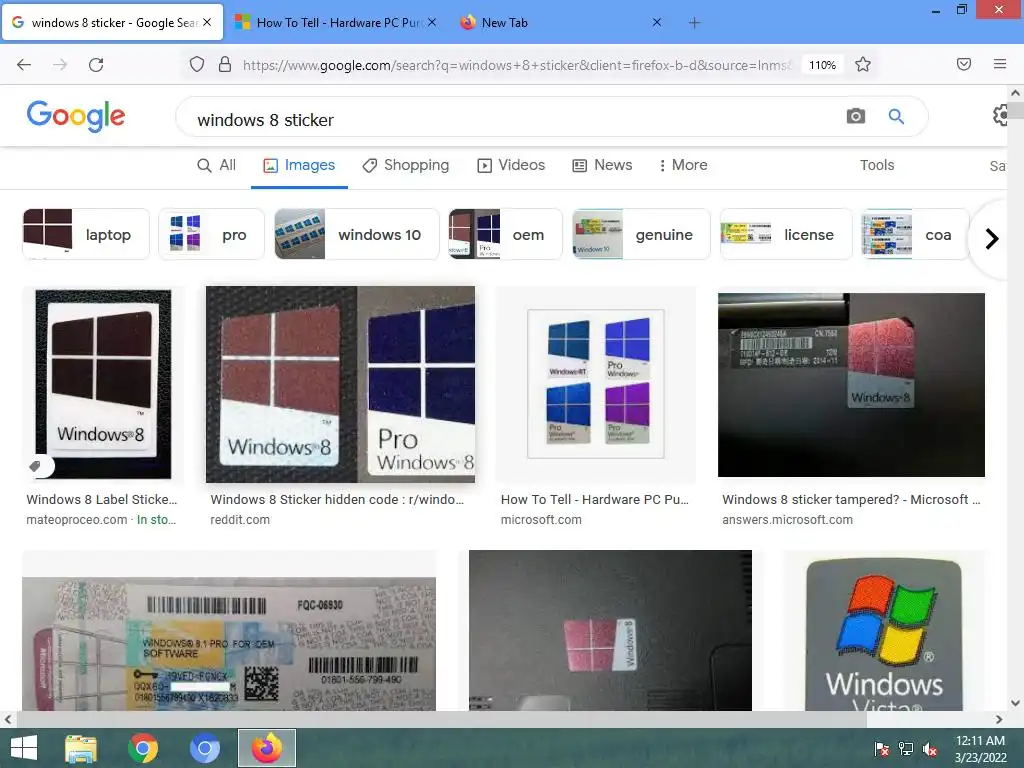Open 'How To Tell - Hardware PC Pu...' result link
The width and height of the screenshot is (1024, 768).
point(594,500)
